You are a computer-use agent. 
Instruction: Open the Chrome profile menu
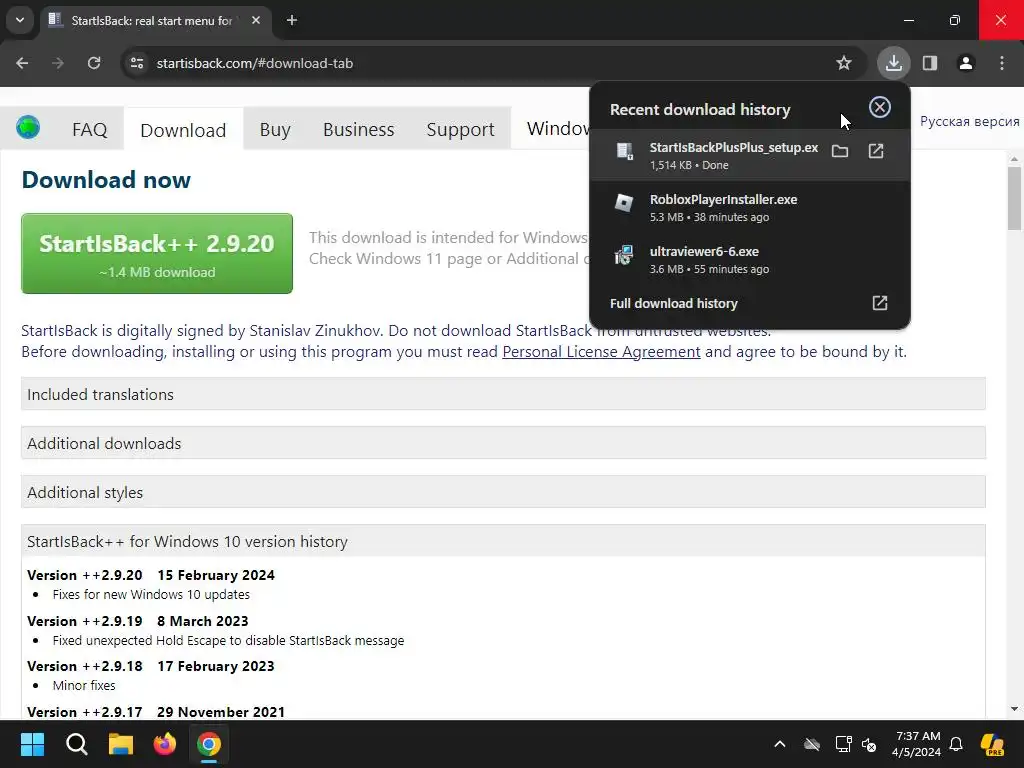pyautogui.click(x=966, y=63)
